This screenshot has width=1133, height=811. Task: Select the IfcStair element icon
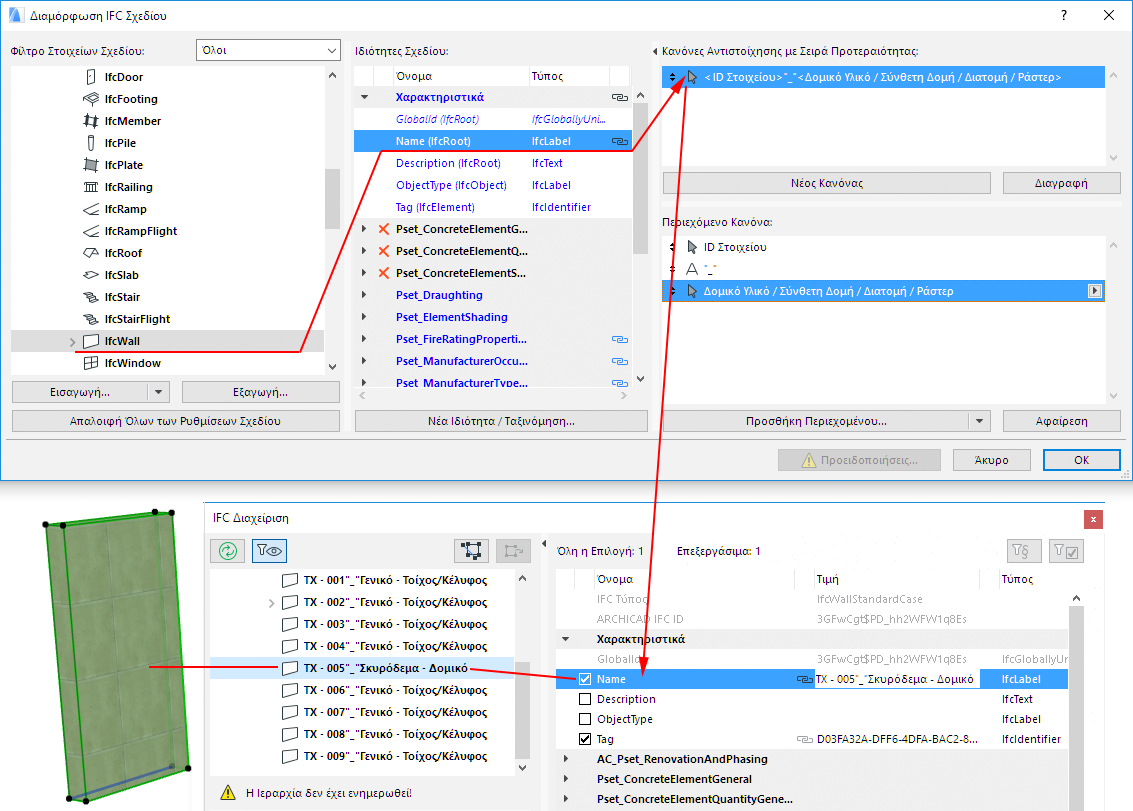(91, 297)
